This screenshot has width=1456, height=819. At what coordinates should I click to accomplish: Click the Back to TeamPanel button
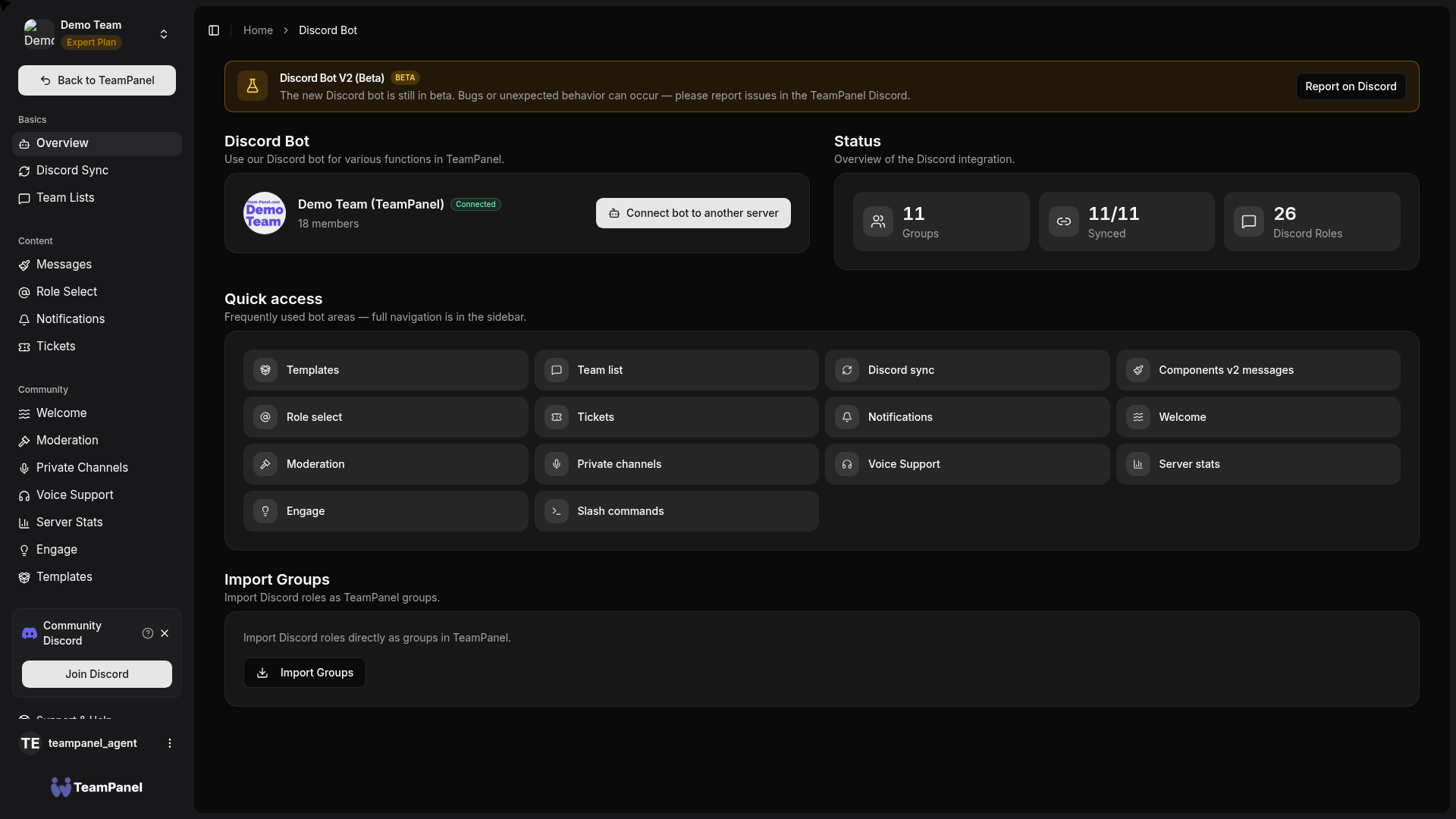click(x=97, y=80)
